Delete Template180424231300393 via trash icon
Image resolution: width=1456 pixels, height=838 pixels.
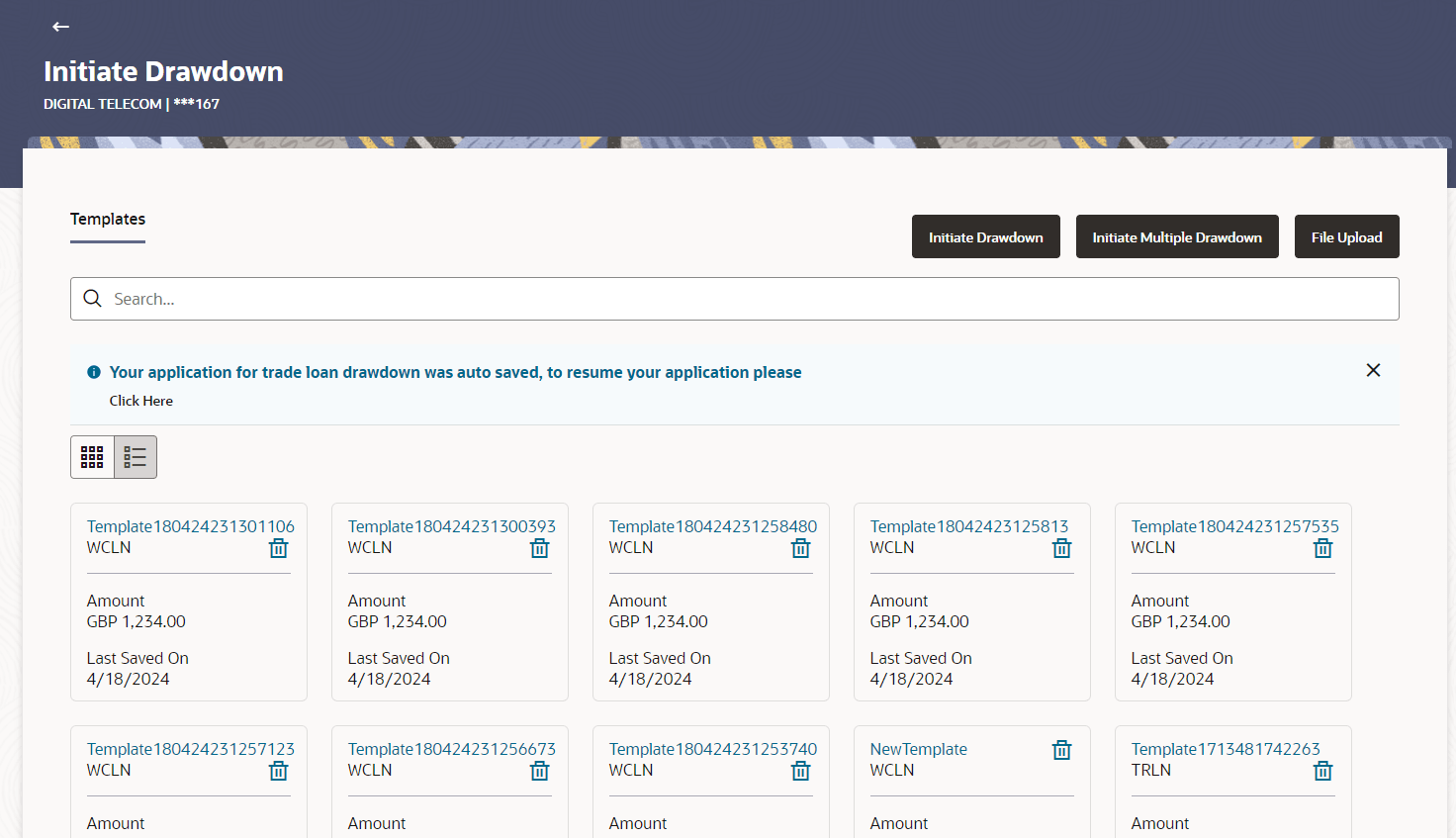540,548
